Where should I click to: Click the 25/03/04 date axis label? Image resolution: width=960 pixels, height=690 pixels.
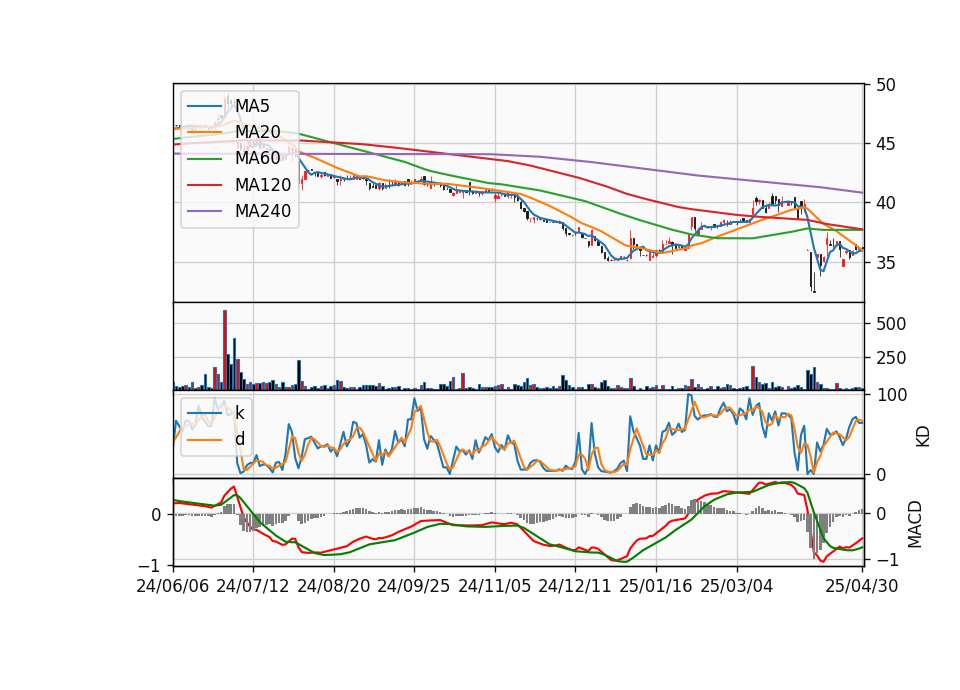737,586
